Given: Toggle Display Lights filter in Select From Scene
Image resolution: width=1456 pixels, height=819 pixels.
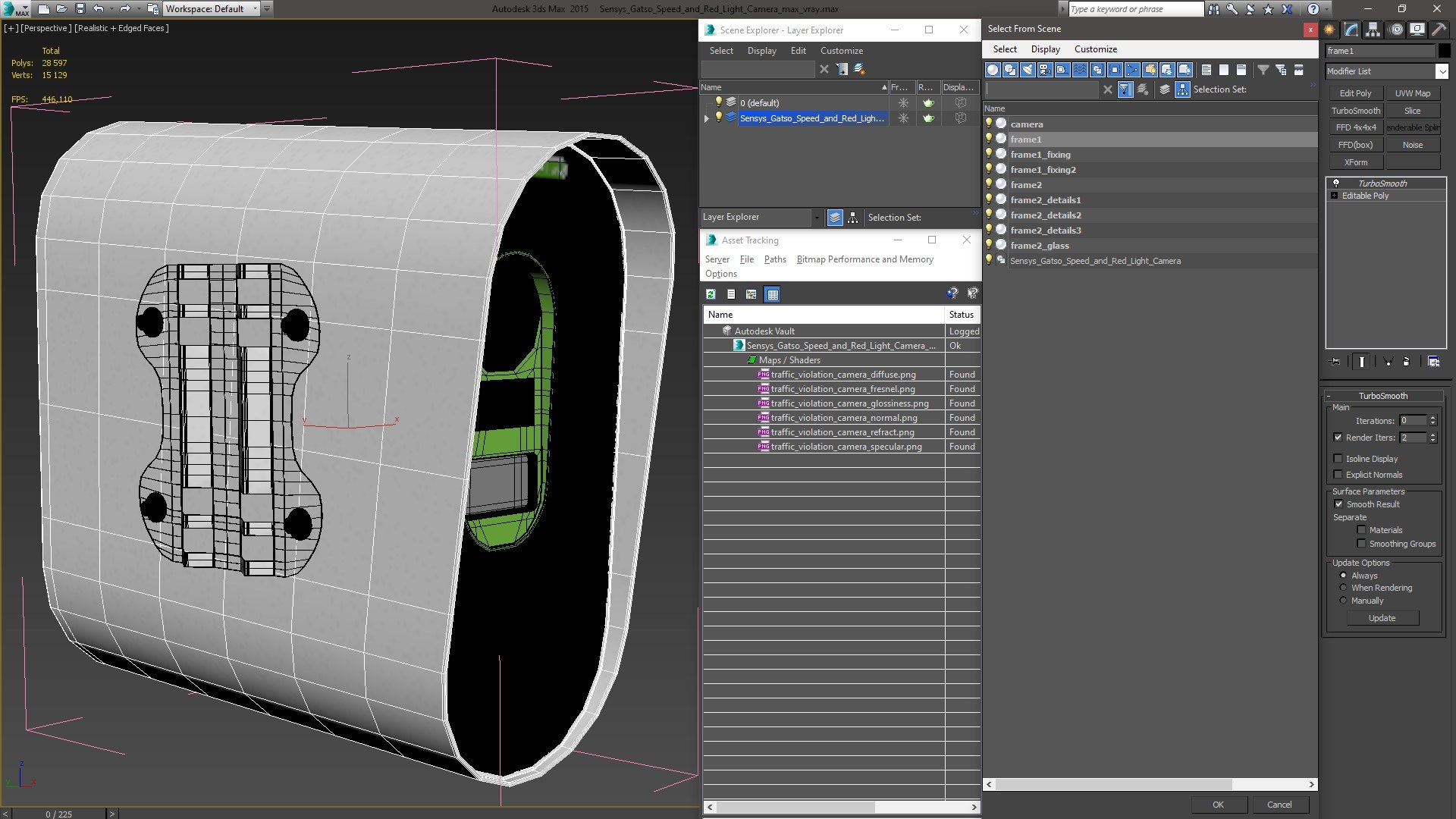Looking at the screenshot, I should [1028, 70].
